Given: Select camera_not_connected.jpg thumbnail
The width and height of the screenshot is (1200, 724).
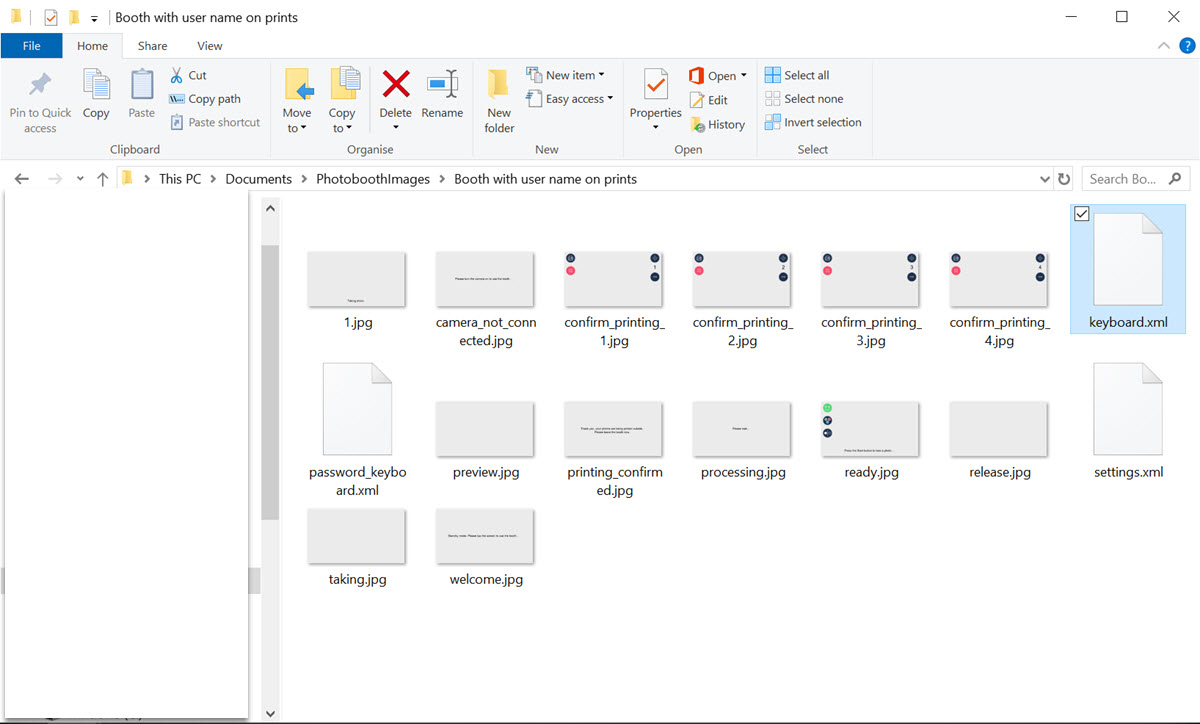Looking at the screenshot, I should (485, 280).
